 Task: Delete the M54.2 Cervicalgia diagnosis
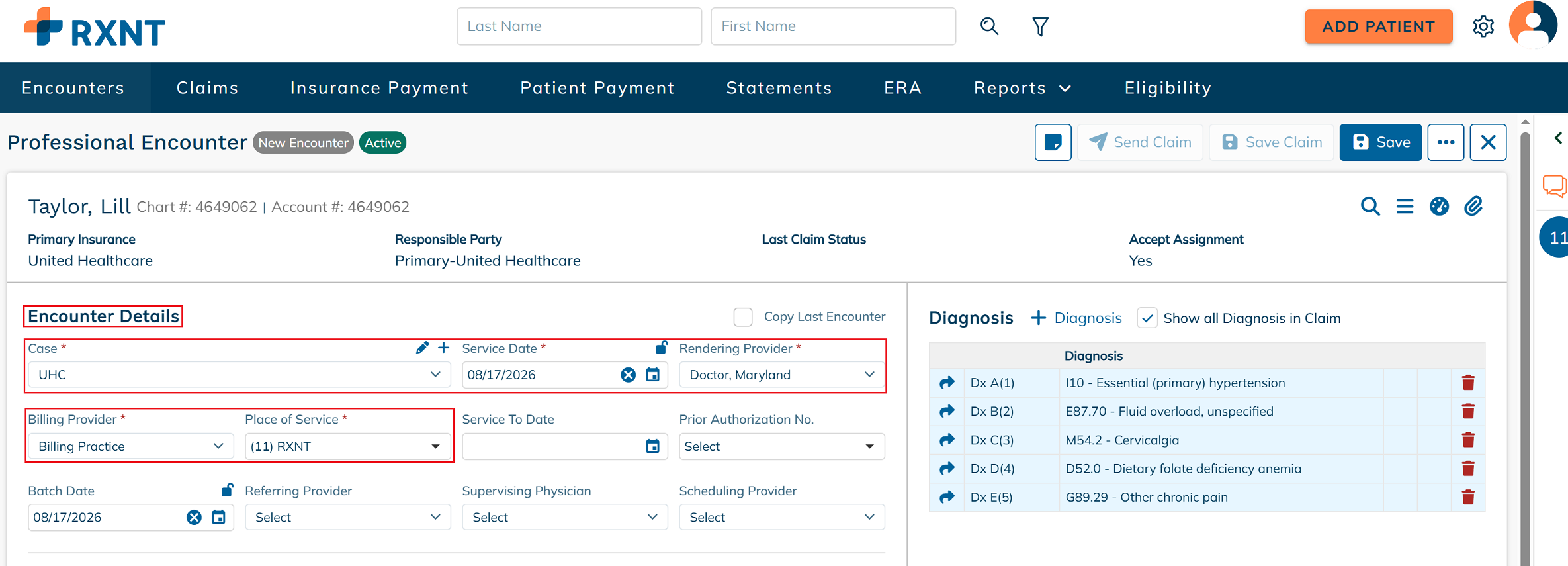click(x=1468, y=440)
